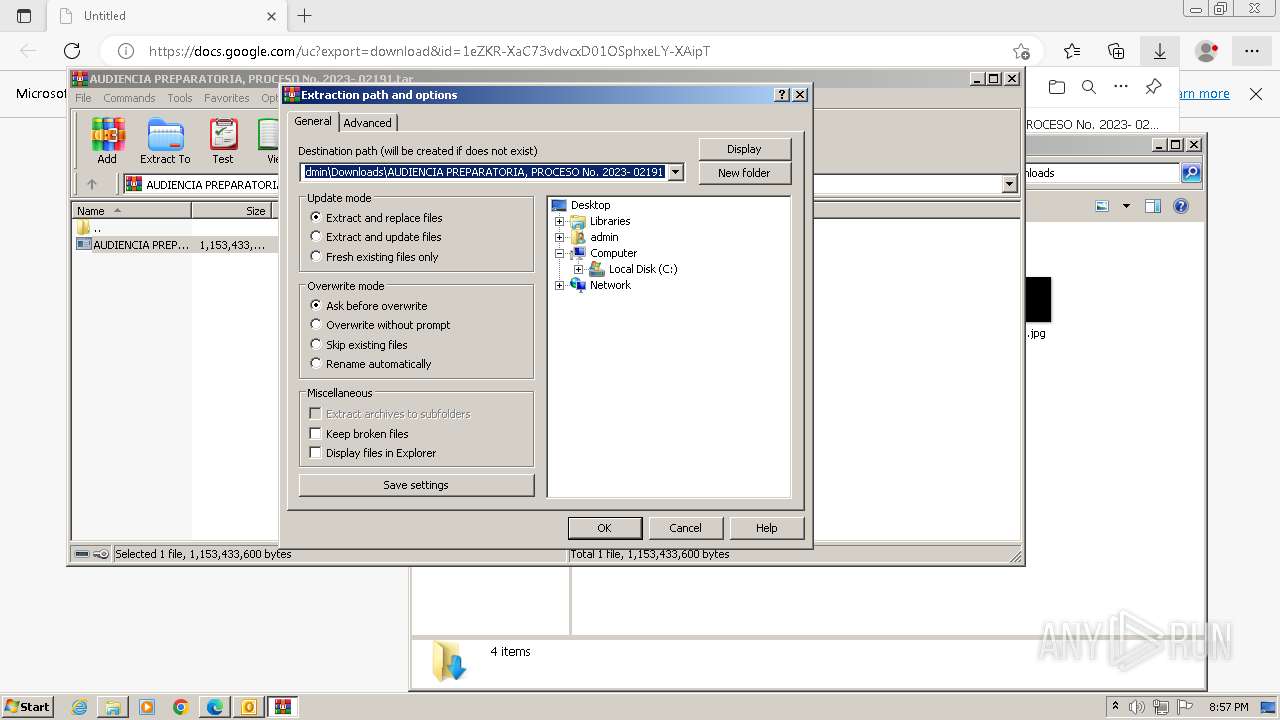1280x720 pixels.
Task: Click the Name column header in WinRAR
Action: pyautogui.click(x=131, y=211)
